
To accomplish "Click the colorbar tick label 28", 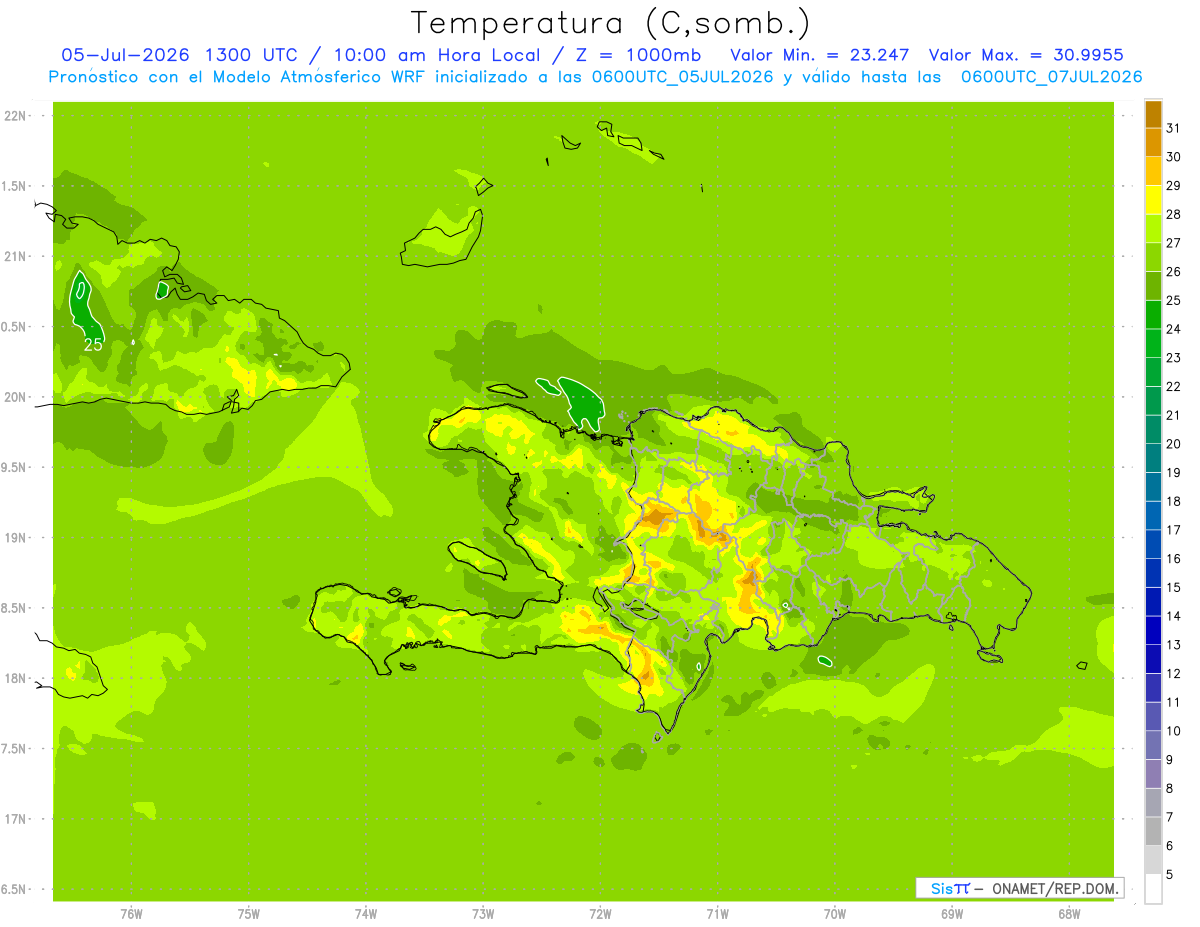I will [x=1173, y=214].
